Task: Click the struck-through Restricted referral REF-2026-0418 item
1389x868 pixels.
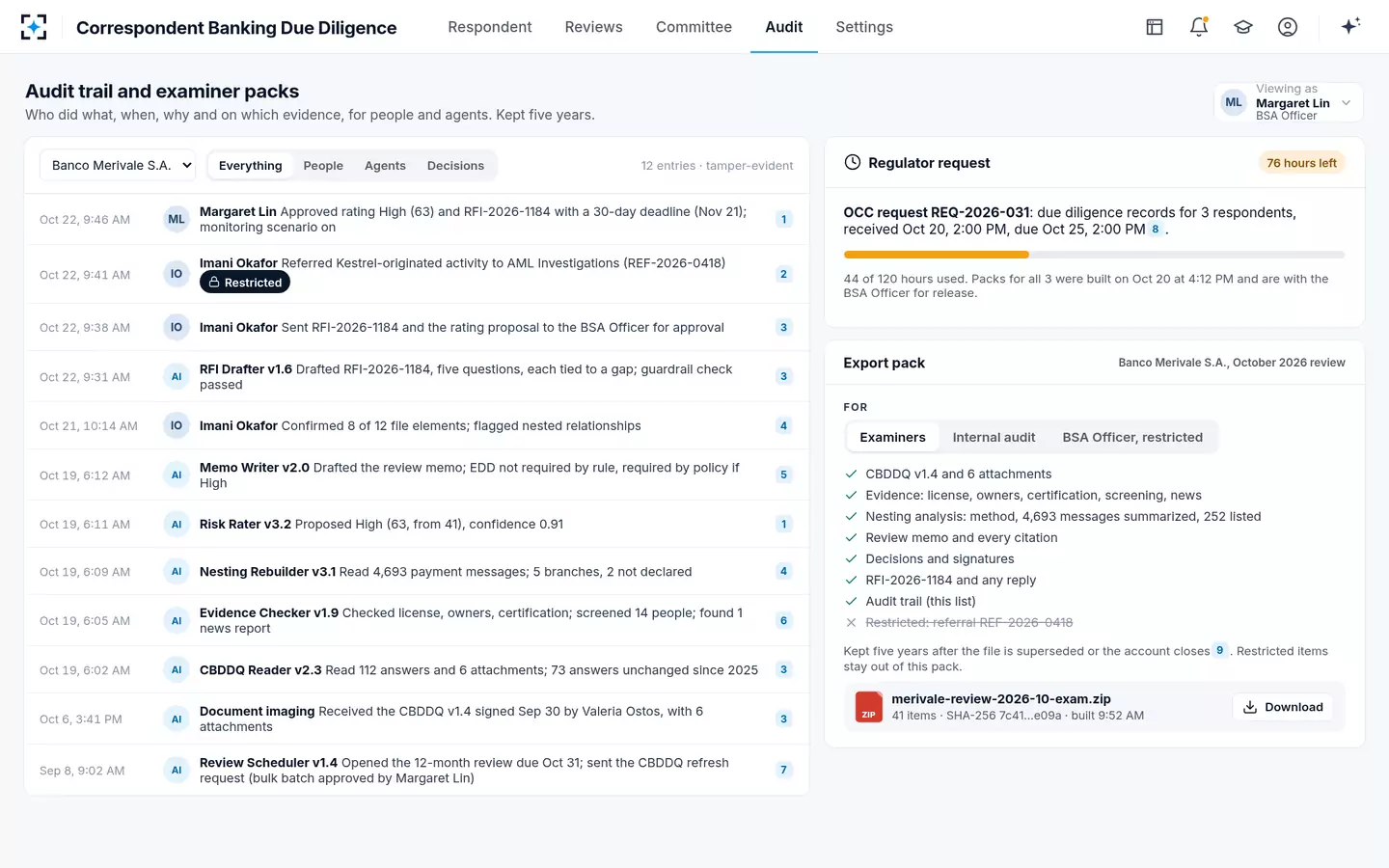Action: pyautogui.click(x=968, y=623)
